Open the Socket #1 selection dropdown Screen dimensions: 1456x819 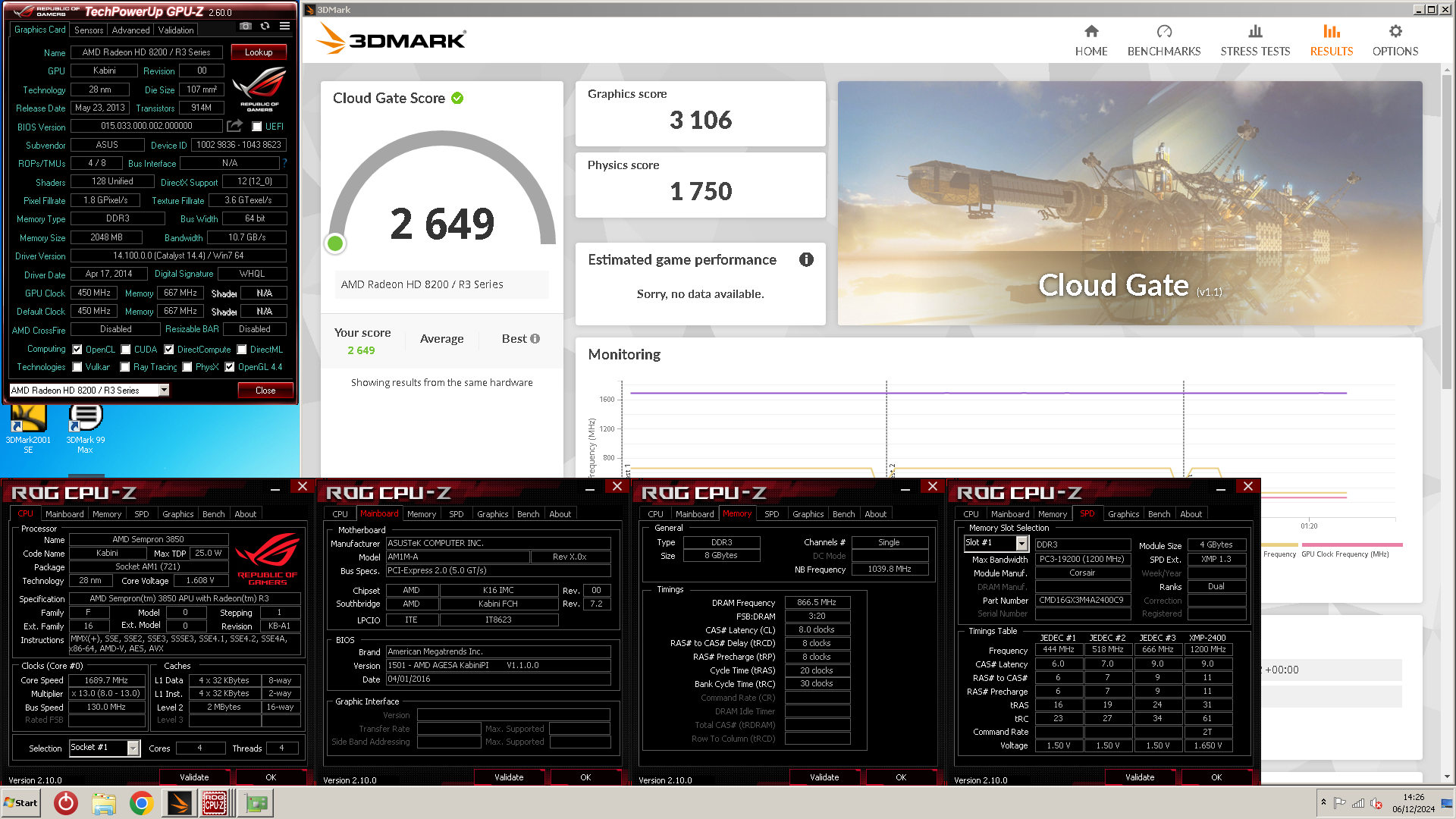tap(133, 748)
